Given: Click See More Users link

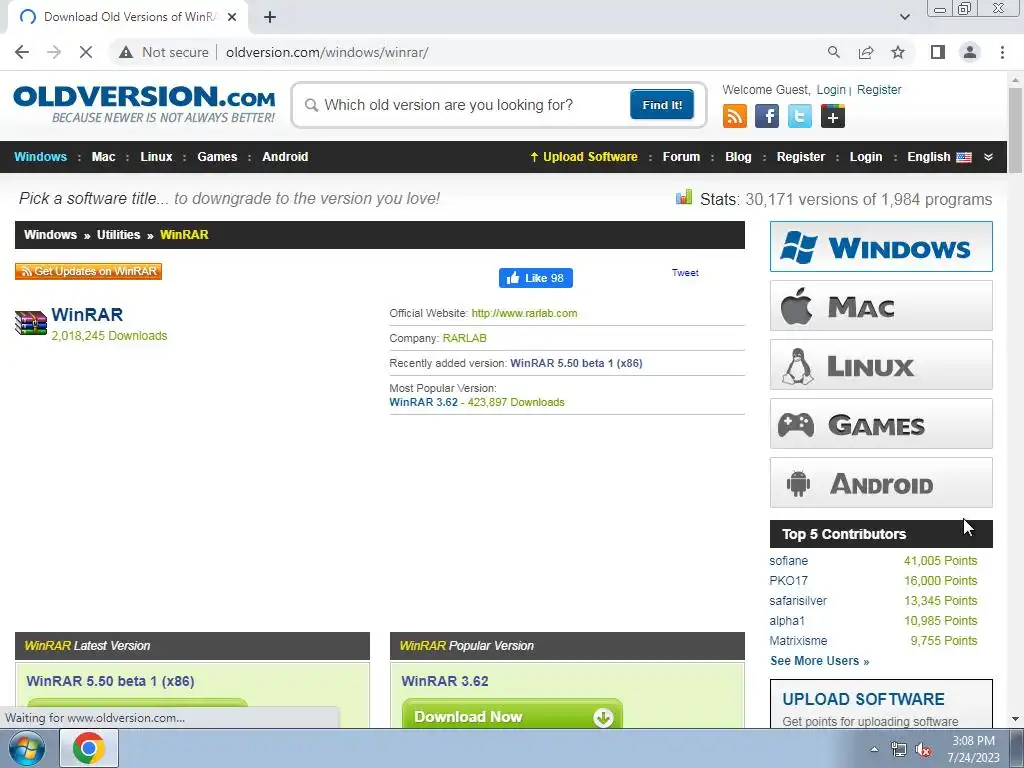Looking at the screenshot, I should tap(820, 661).
